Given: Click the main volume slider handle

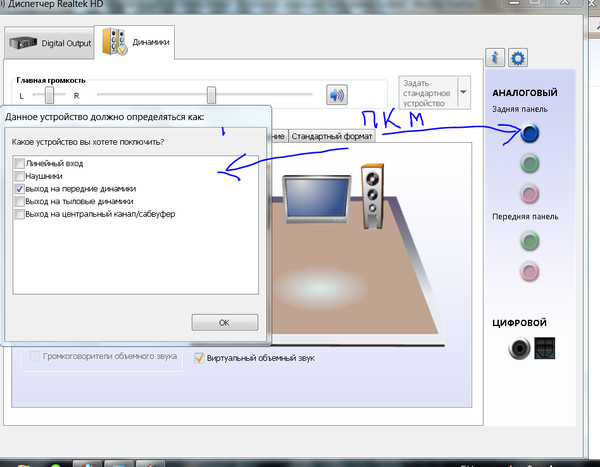Looking at the screenshot, I should (x=211, y=95).
